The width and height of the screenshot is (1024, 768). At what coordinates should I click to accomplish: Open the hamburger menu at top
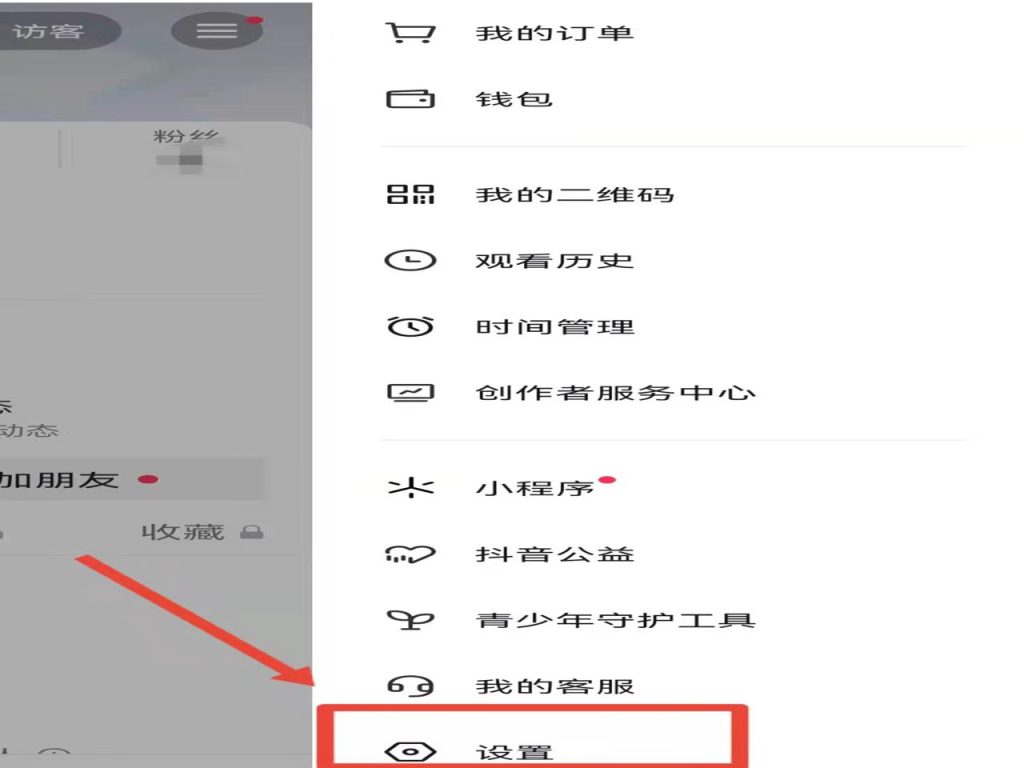coord(217,30)
